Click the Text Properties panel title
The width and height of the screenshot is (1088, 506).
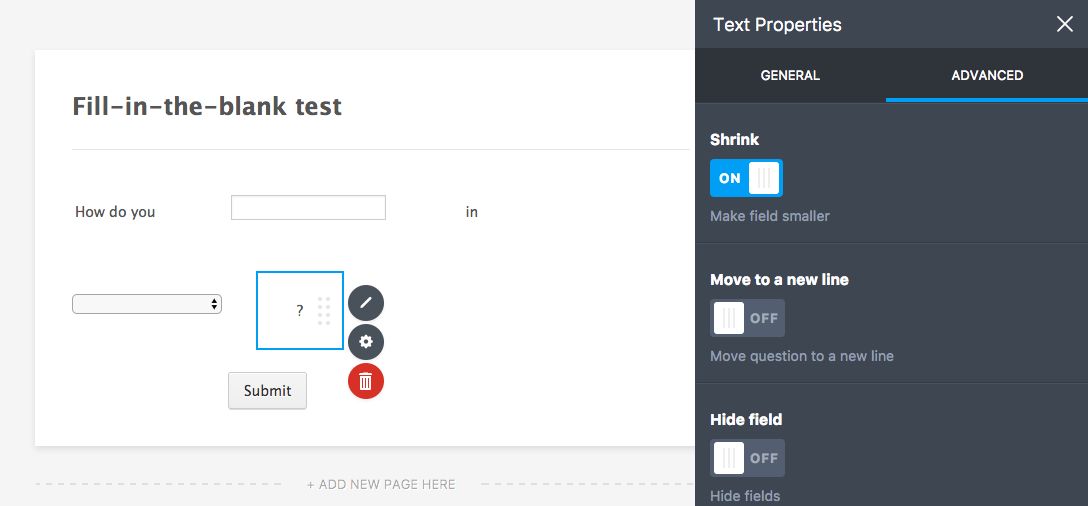pos(777,25)
